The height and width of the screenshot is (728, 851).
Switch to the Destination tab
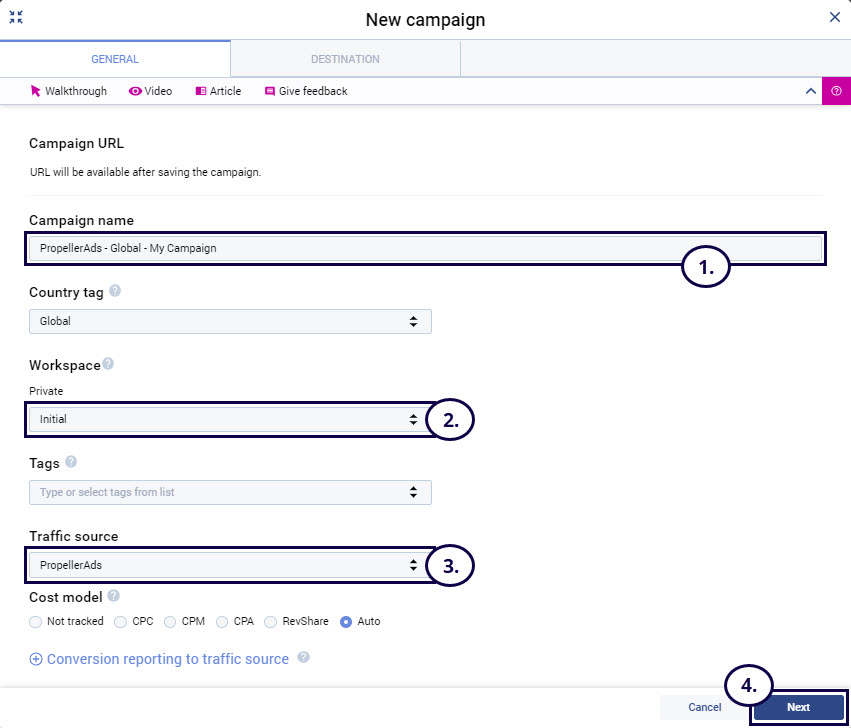(x=345, y=59)
